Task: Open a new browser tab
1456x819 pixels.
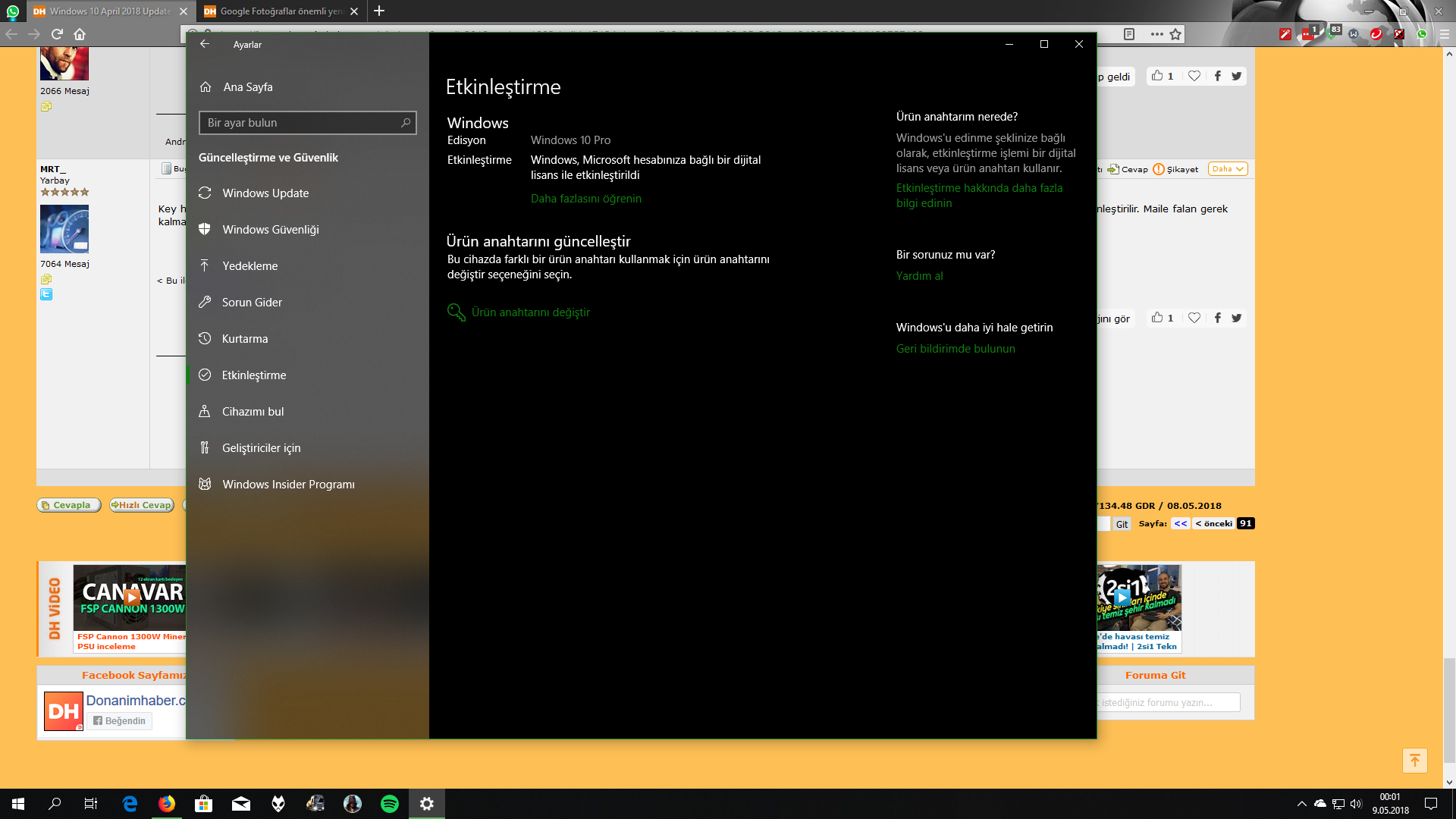Action: tap(379, 11)
